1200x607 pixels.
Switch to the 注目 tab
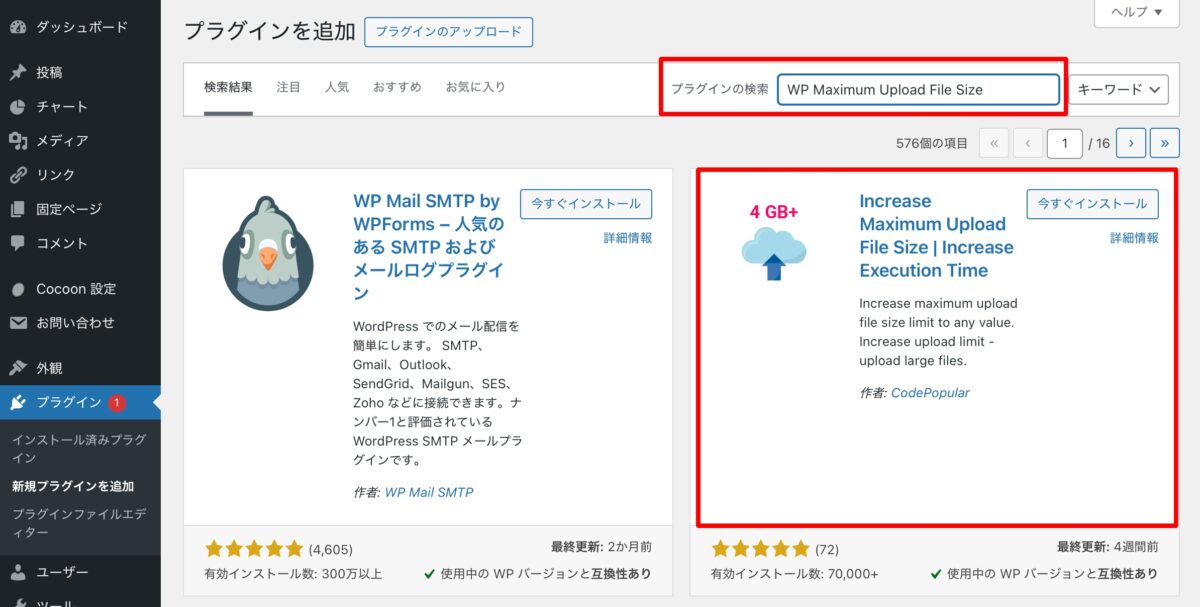[x=289, y=87]
